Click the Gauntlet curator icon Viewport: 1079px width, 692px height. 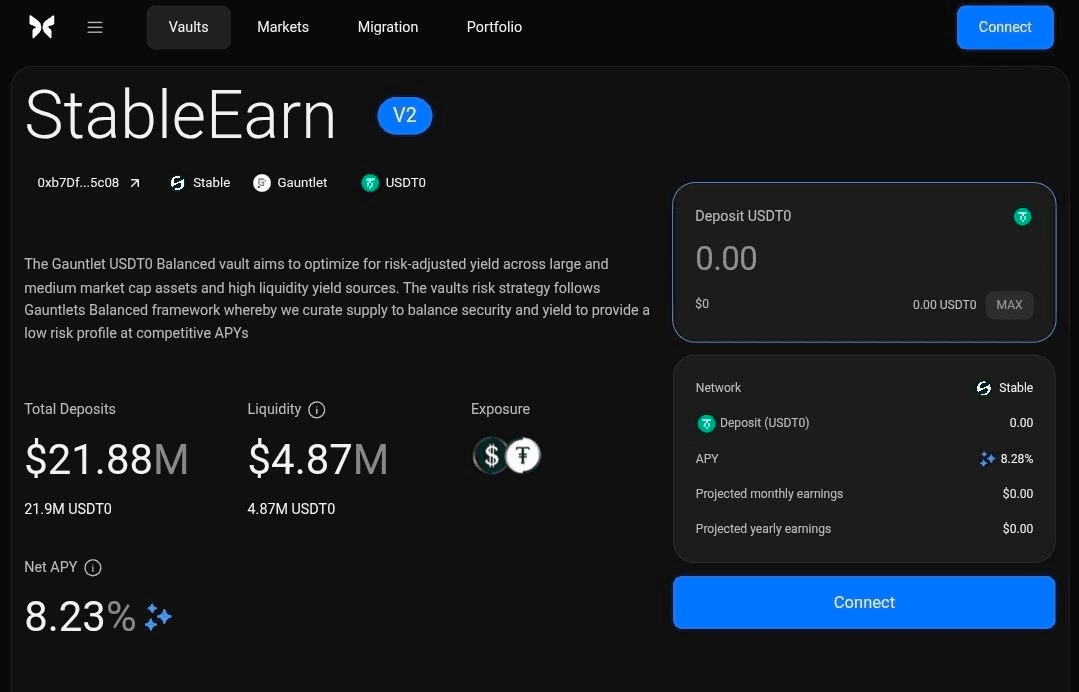tap(261, 183)
